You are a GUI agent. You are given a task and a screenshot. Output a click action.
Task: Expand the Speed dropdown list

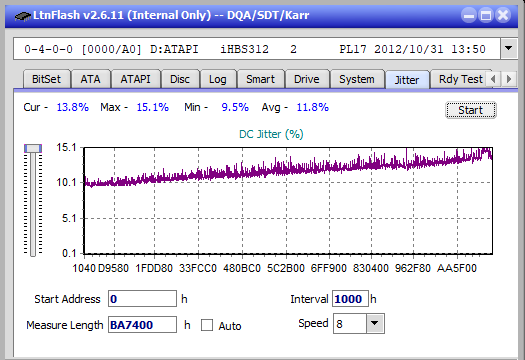point(375,323)
